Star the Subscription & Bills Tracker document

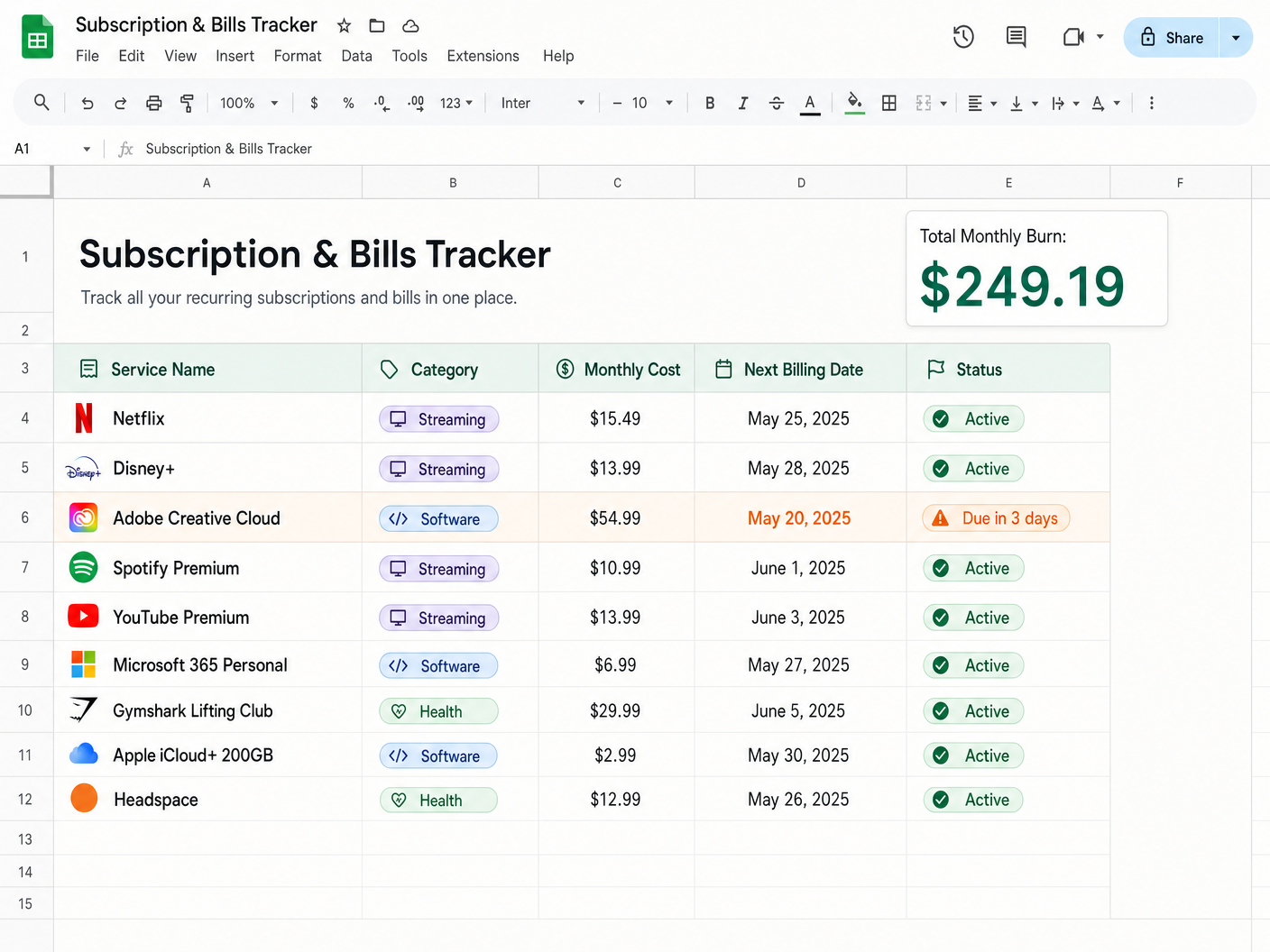tap(344, 26)
